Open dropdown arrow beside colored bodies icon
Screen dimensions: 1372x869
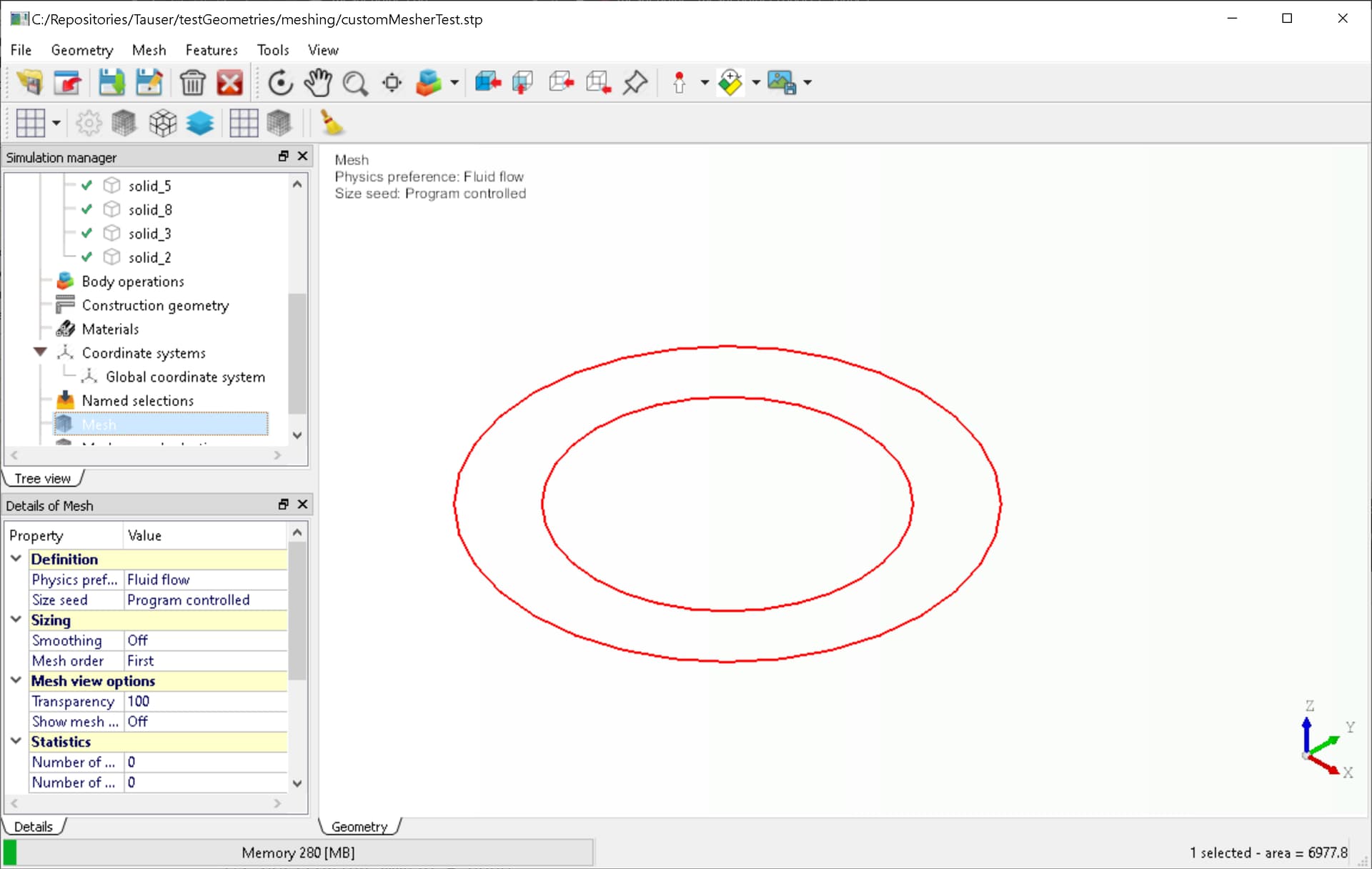tap(454, 83)
